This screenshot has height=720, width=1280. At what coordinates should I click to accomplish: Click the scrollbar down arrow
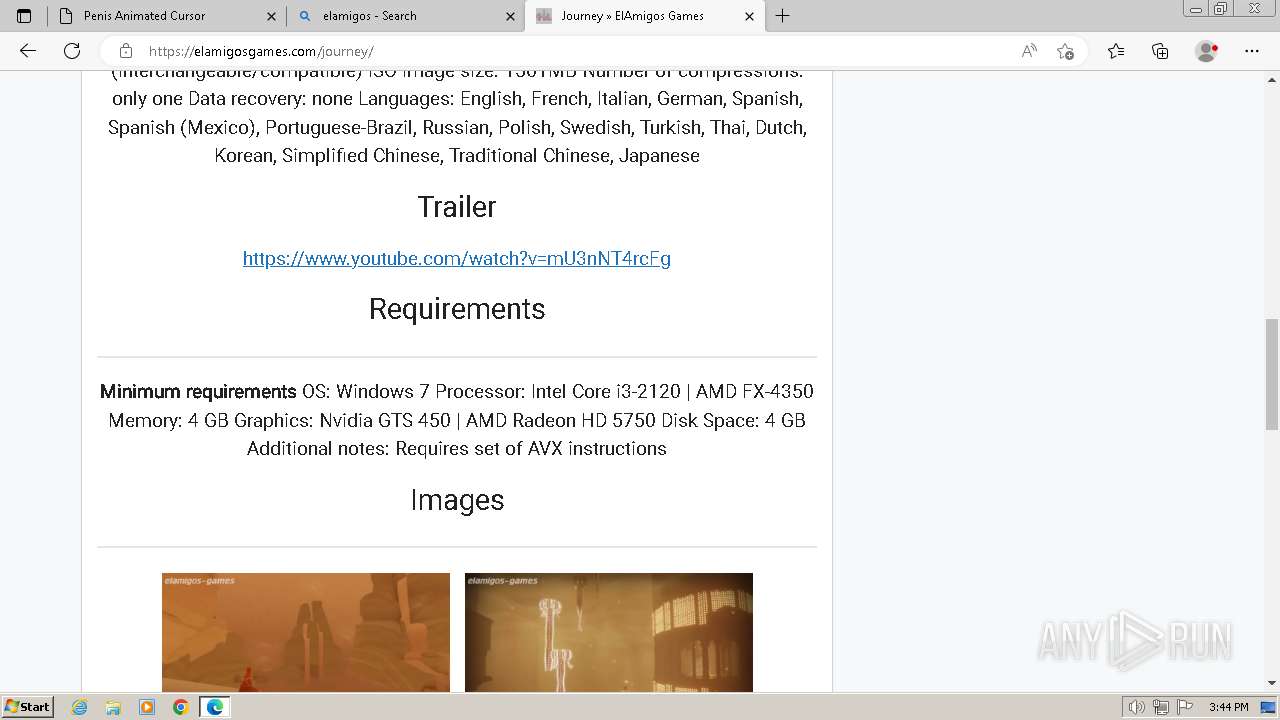tap(1272, 683)
